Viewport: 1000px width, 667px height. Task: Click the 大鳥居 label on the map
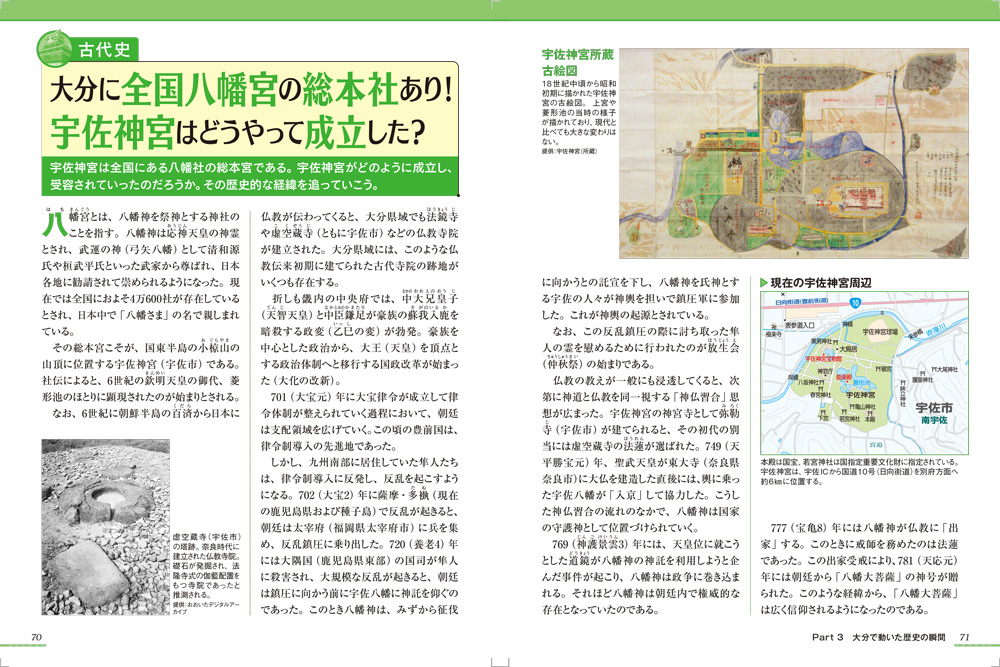[848, 349]
